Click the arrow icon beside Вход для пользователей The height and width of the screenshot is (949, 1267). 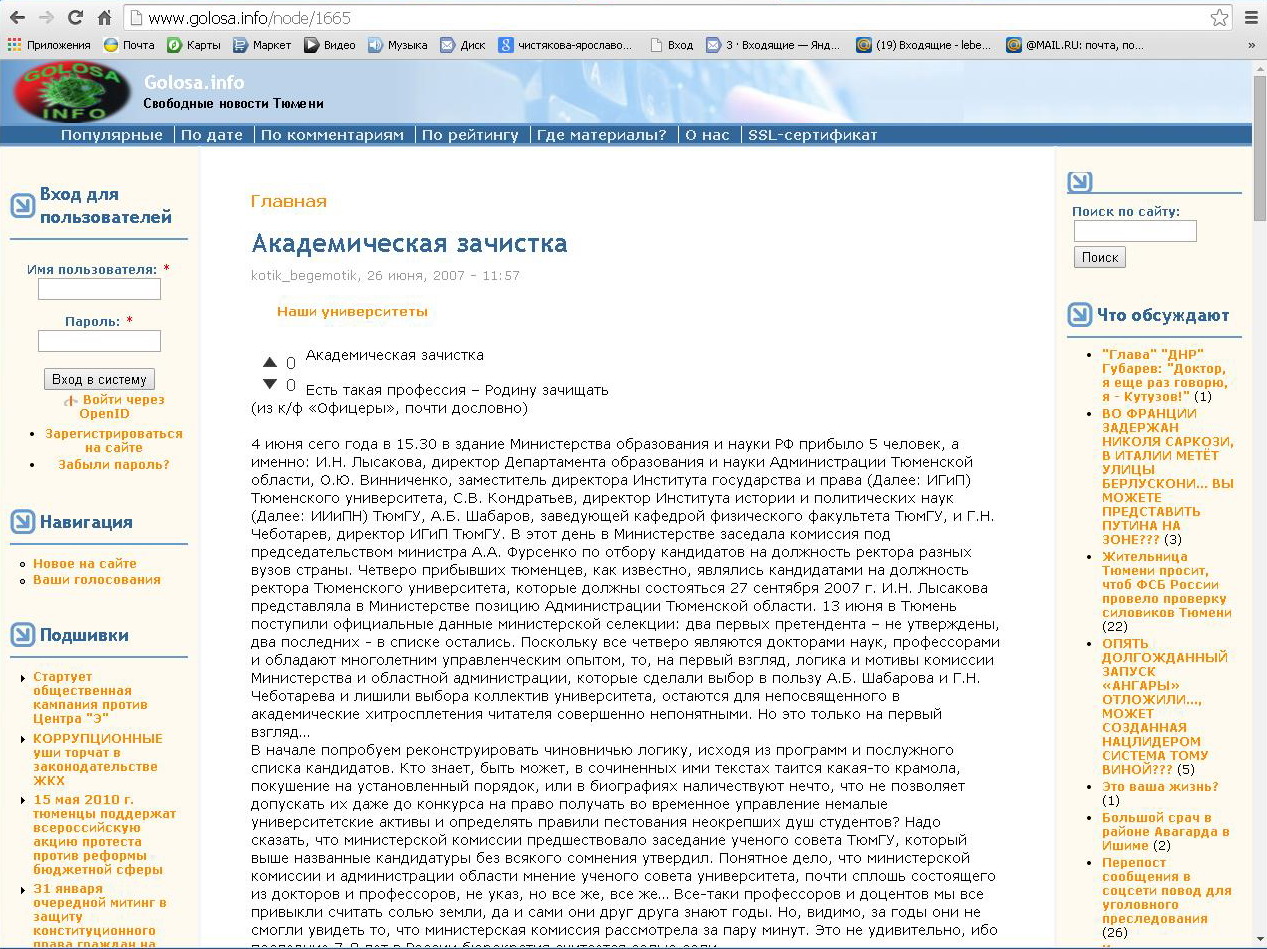point(22,205)
